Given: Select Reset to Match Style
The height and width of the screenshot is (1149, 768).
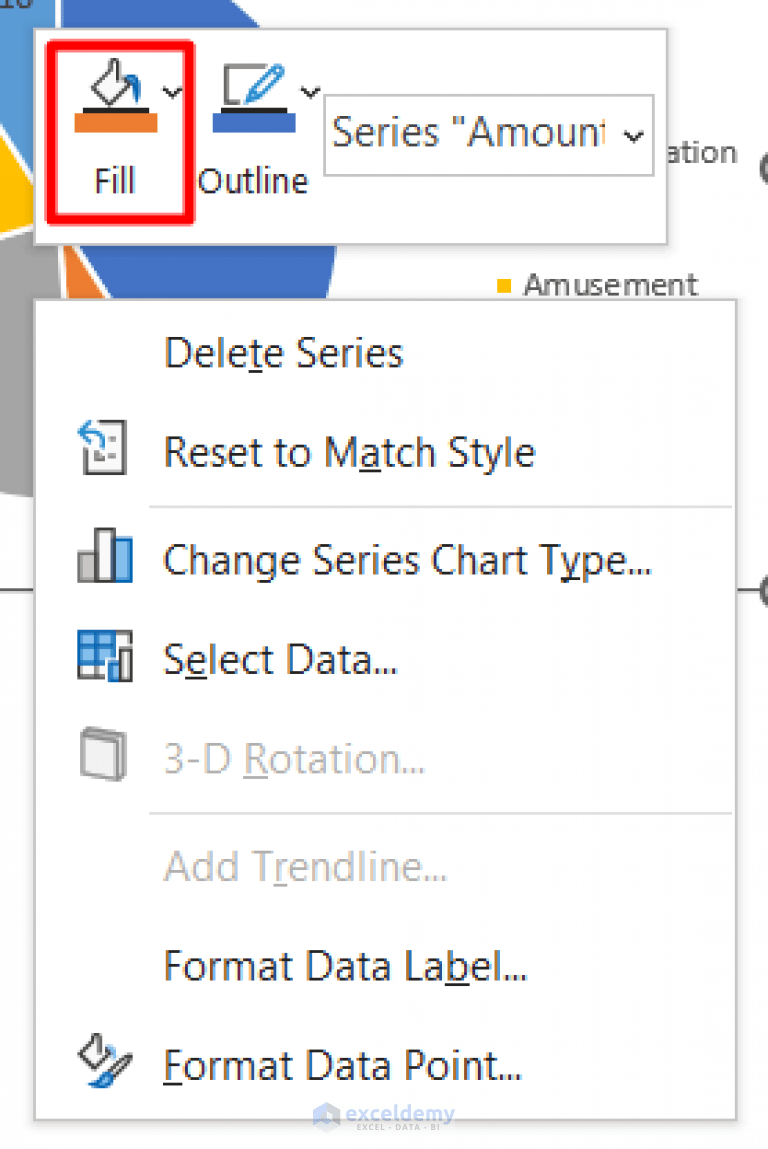Looking at the screenshot, I should click(349, 451).
